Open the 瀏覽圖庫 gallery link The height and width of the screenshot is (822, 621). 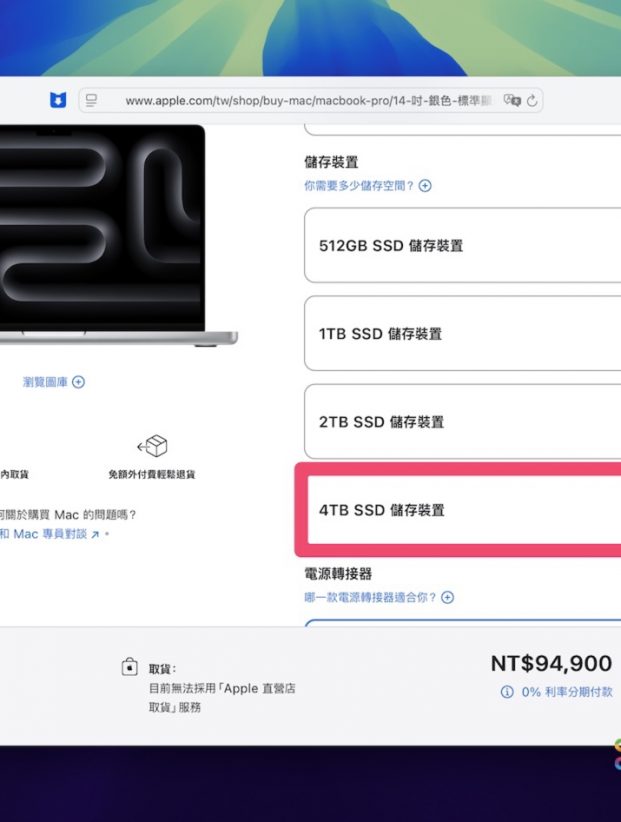coord(47,382)
